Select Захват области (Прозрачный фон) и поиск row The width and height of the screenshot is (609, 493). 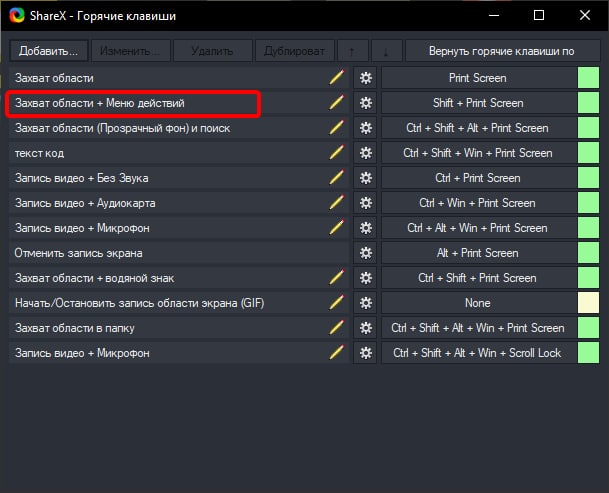click(179, 128)
